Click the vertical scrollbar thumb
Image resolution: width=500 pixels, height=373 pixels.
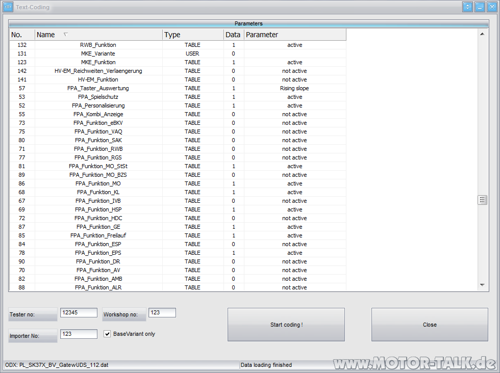click(x=482, y=200)
